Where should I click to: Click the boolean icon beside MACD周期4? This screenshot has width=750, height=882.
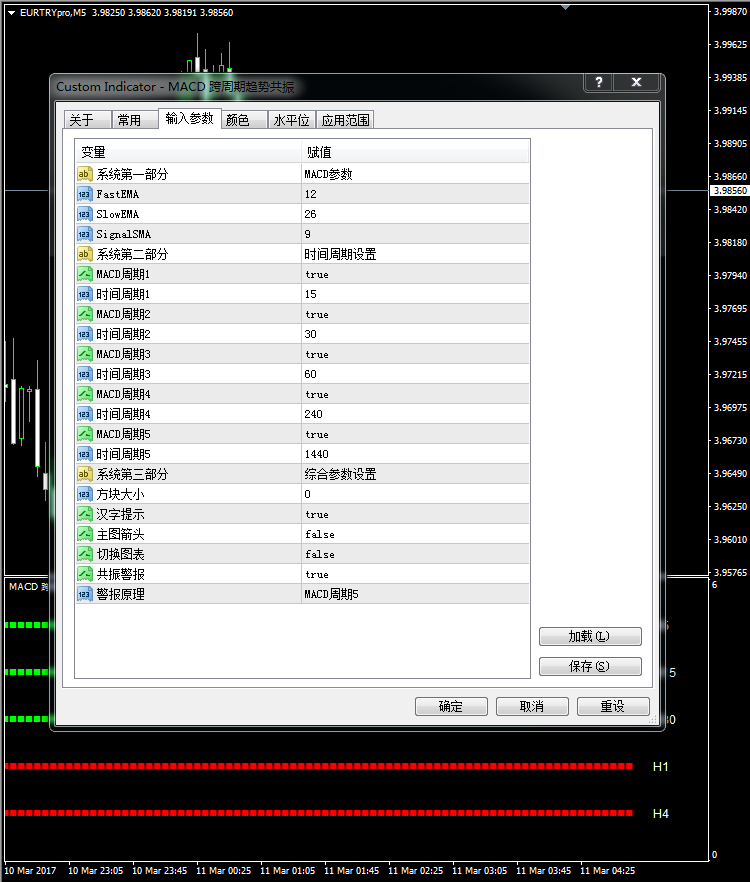84,394
